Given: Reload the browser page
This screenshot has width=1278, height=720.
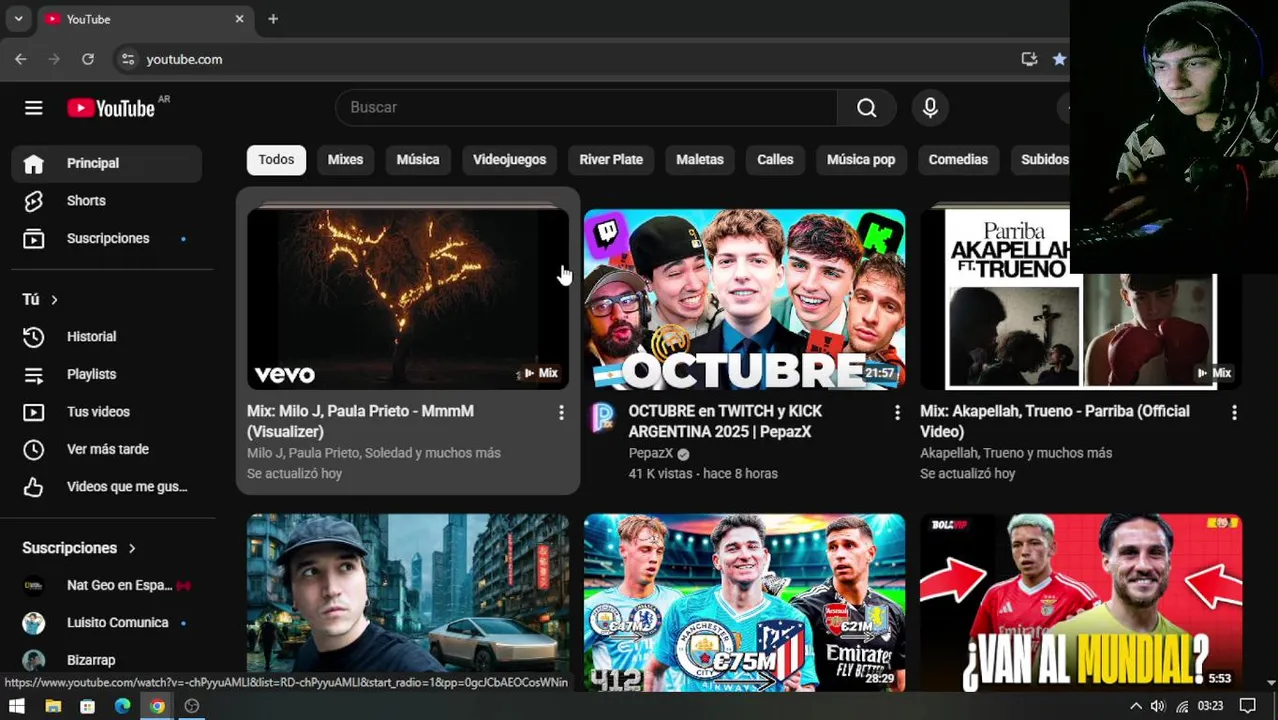Looking at the screenshot, I should point(88,59).
